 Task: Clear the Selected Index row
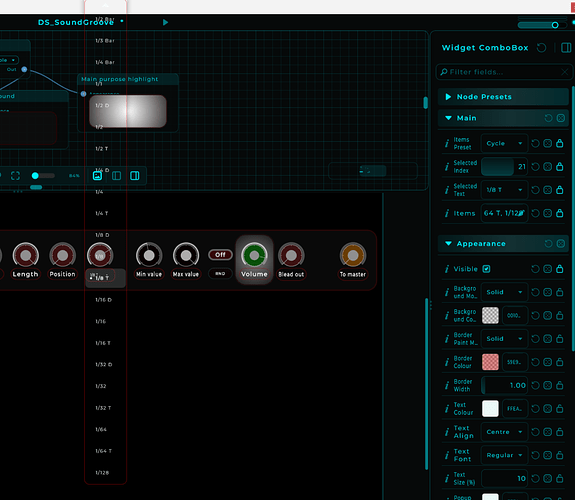click(x=547, y=167)
